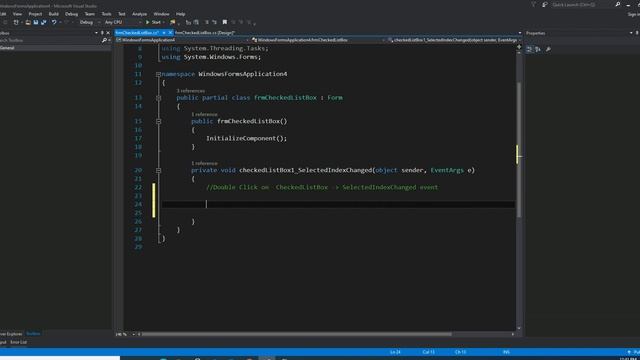Collapse the frmCheckedListBox() constructor outline
The image size is (640, 360).
pyautogui.click(x=158, y=122)
